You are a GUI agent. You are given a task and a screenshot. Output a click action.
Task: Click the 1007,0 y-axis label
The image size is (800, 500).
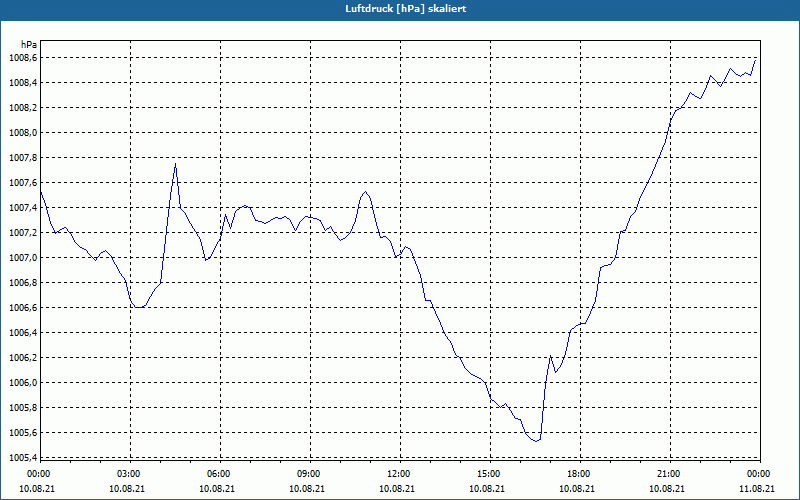[x=22, y=258]
